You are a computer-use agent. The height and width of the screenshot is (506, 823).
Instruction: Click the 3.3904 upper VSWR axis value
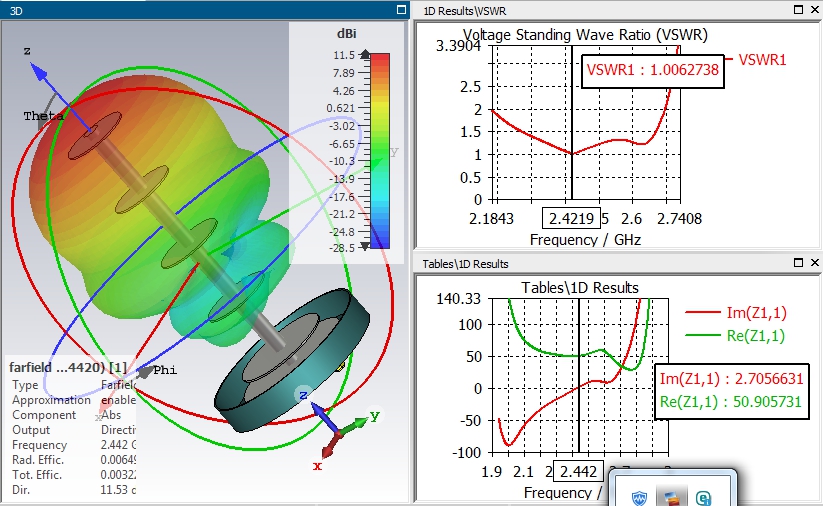pyautogui.click(x=458, y=46)
